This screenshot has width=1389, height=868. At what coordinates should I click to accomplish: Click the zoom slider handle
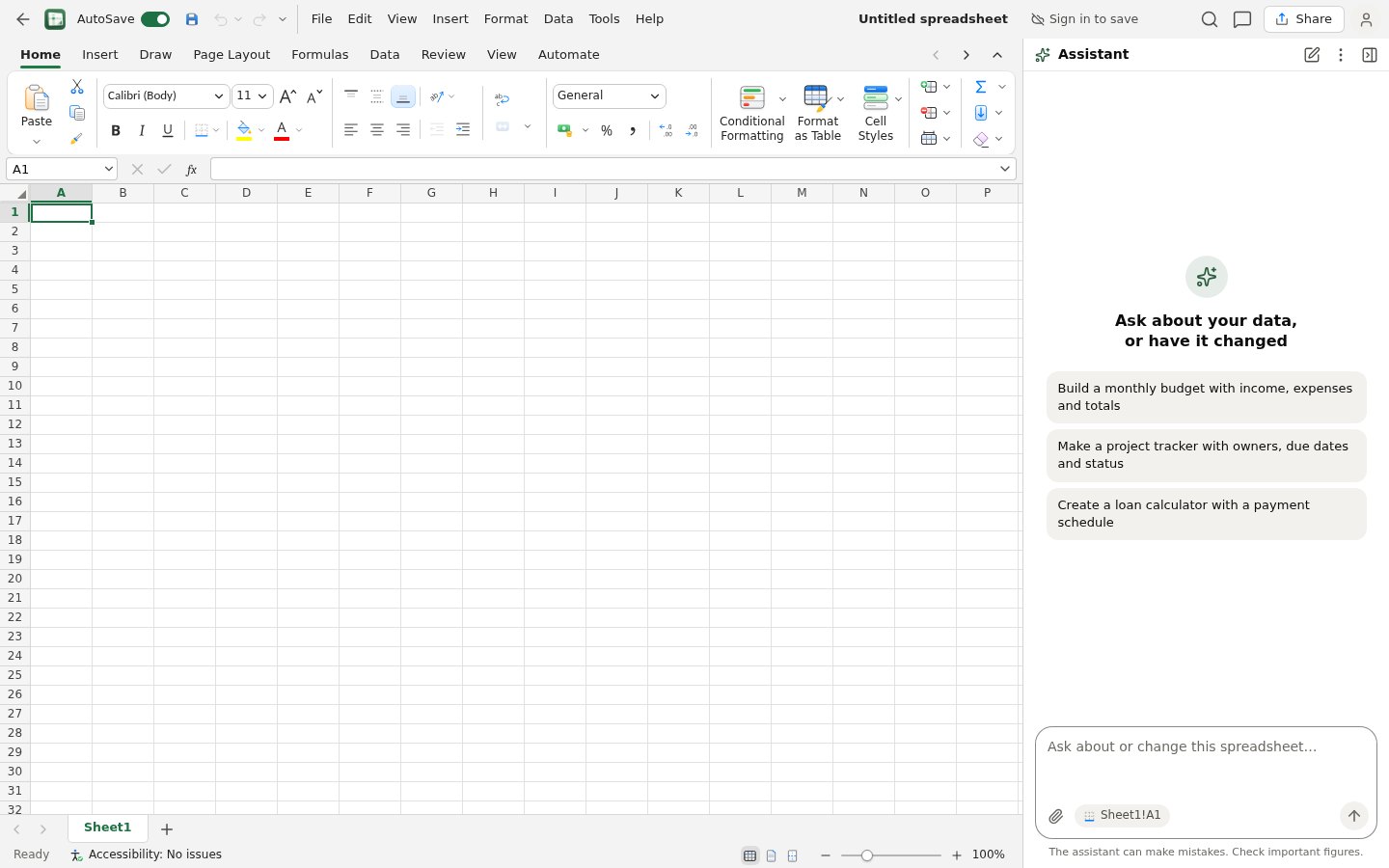tap(867, 855)
